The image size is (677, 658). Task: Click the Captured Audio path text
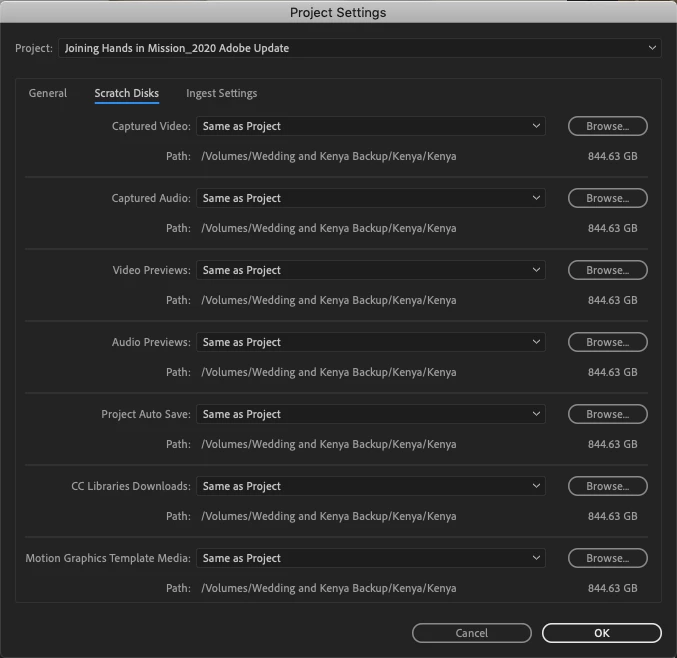coord(329,228)
